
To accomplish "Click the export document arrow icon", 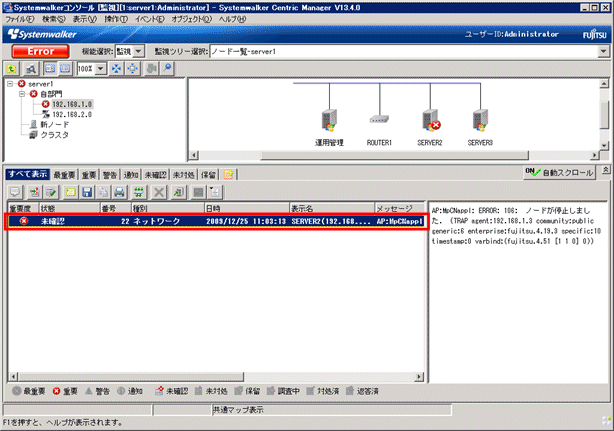I will [179, 192].
